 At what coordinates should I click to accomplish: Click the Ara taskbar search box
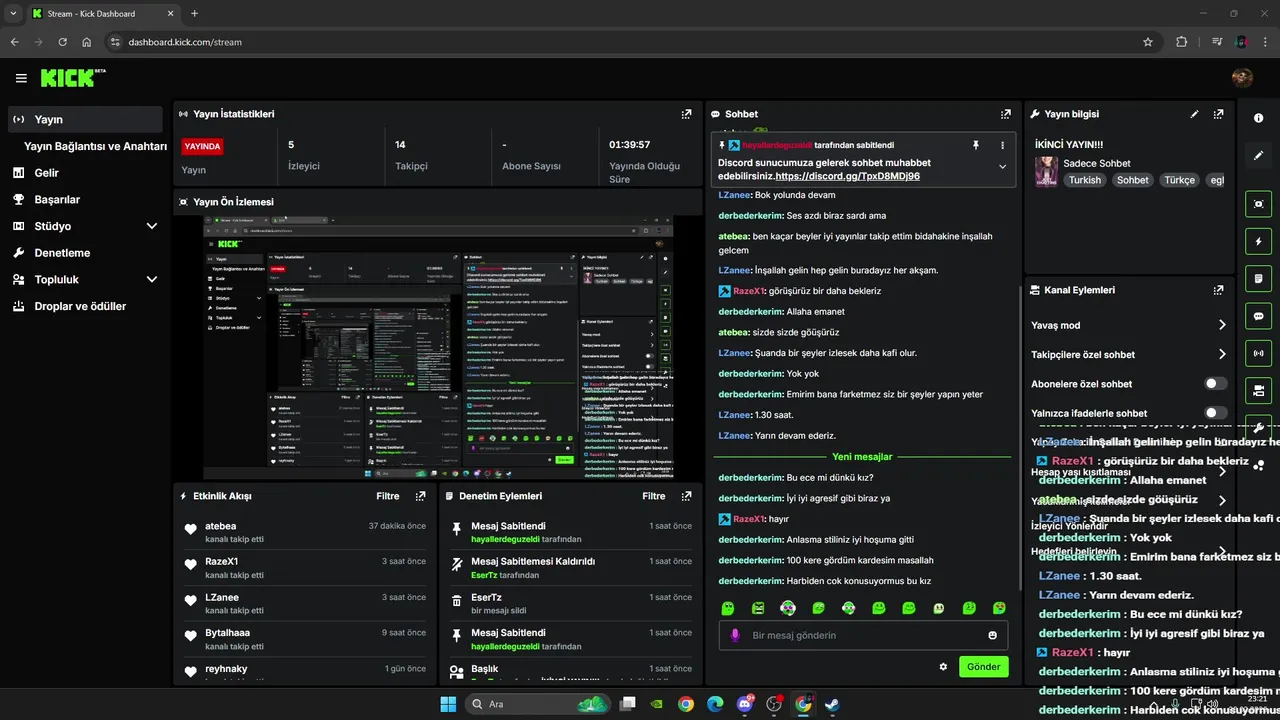539,704
